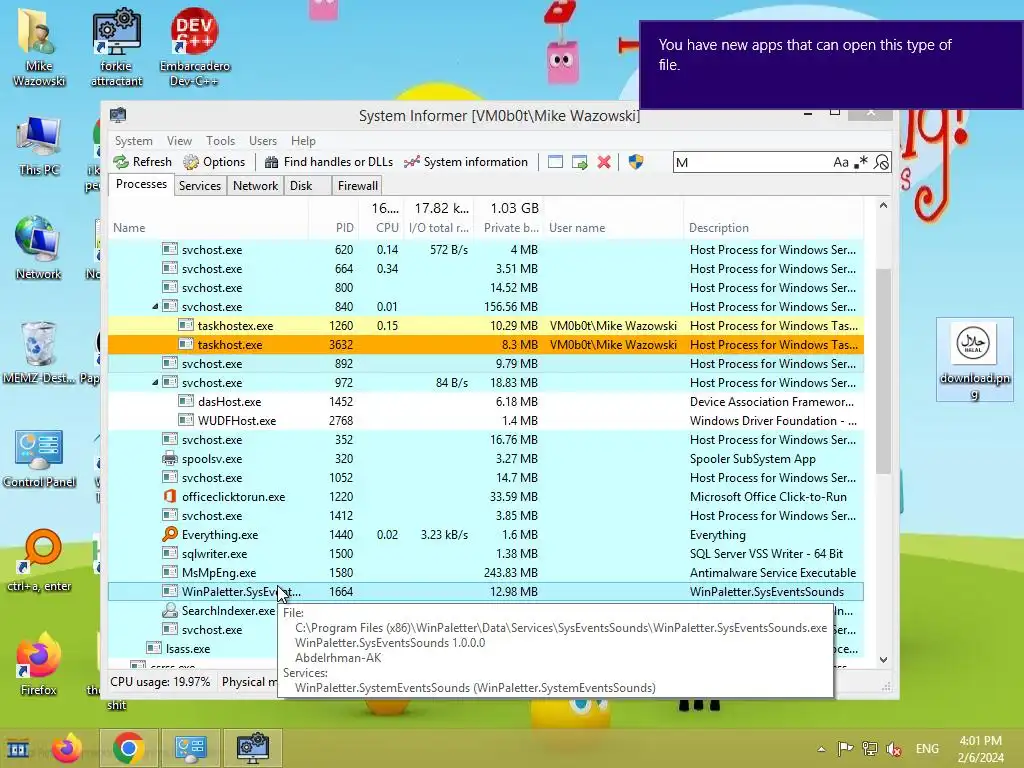
Task: Select the spoolsv.exe process row
Action: (x=486, y=458)
